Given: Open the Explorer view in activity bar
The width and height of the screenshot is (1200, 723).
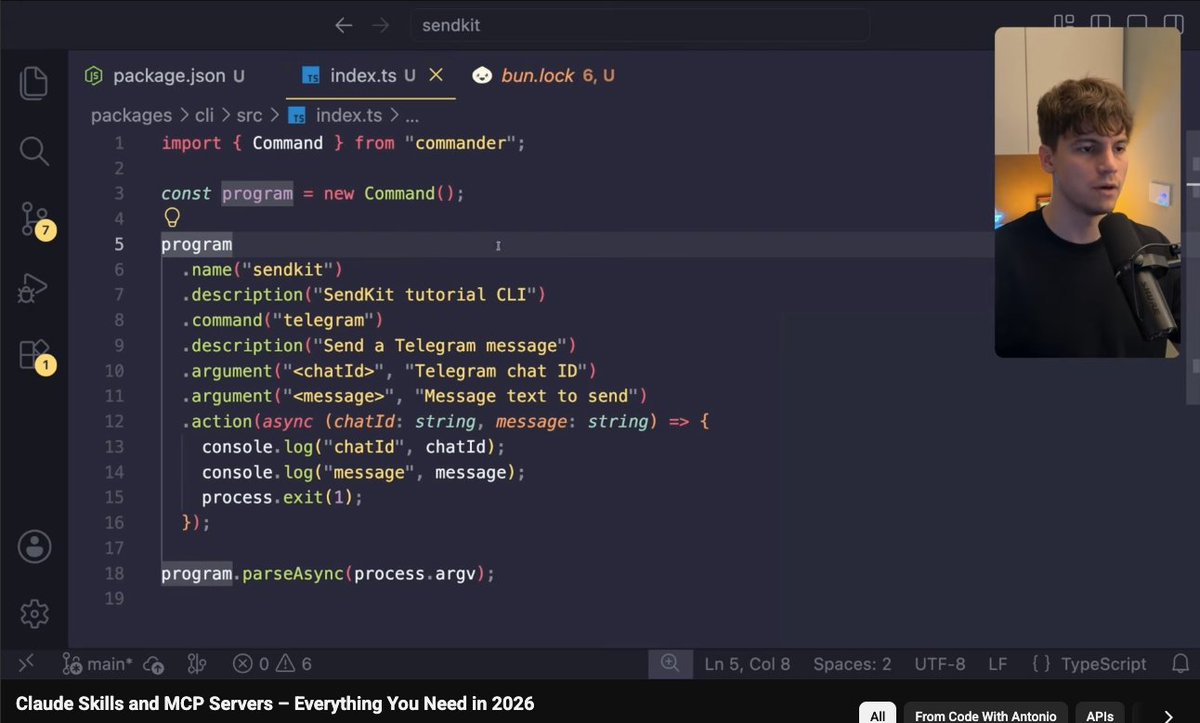Looking at the screenshot, I should (34, 82).
